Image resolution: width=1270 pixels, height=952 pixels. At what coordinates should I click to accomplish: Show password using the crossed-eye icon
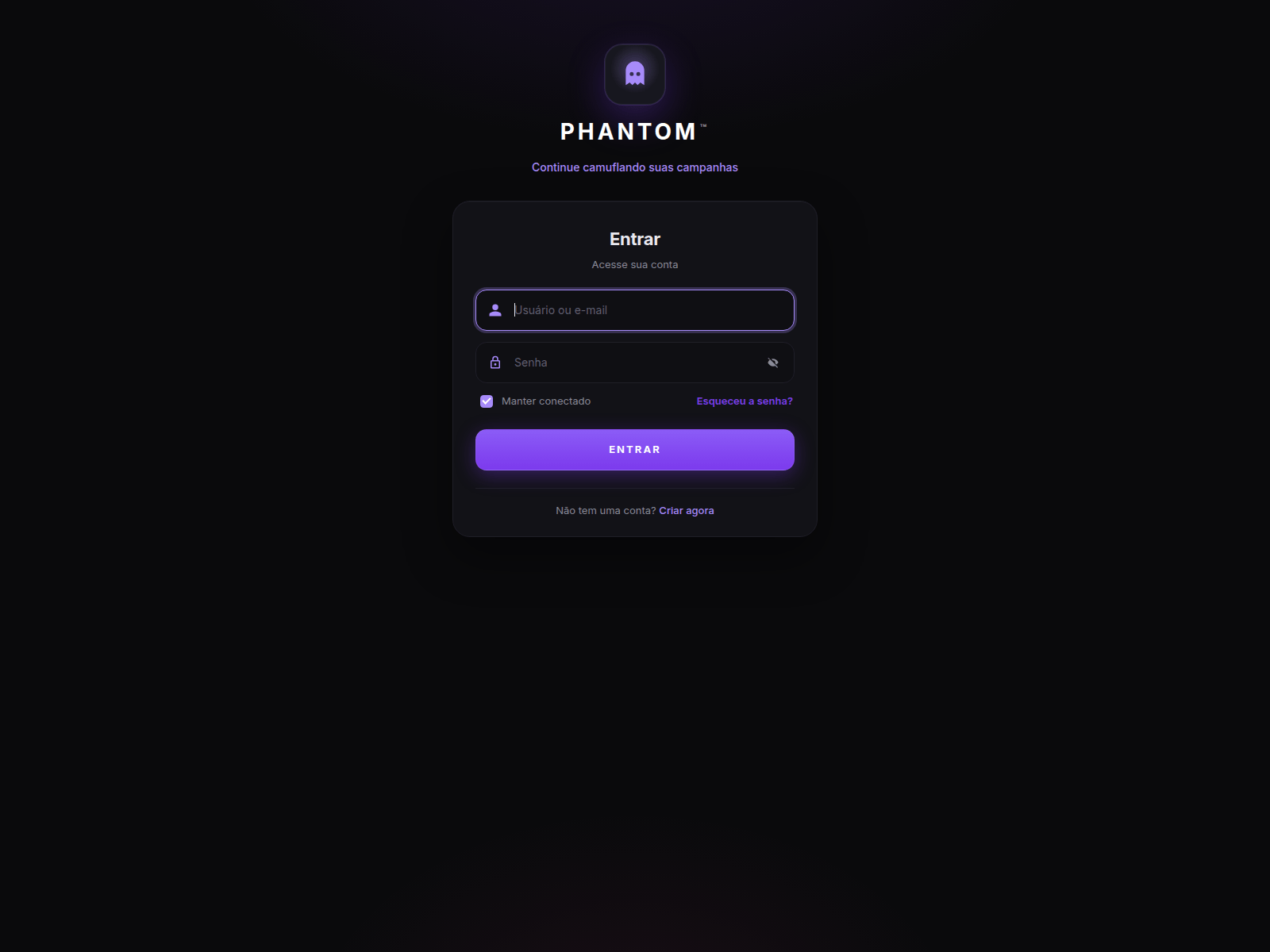(773, 363)
